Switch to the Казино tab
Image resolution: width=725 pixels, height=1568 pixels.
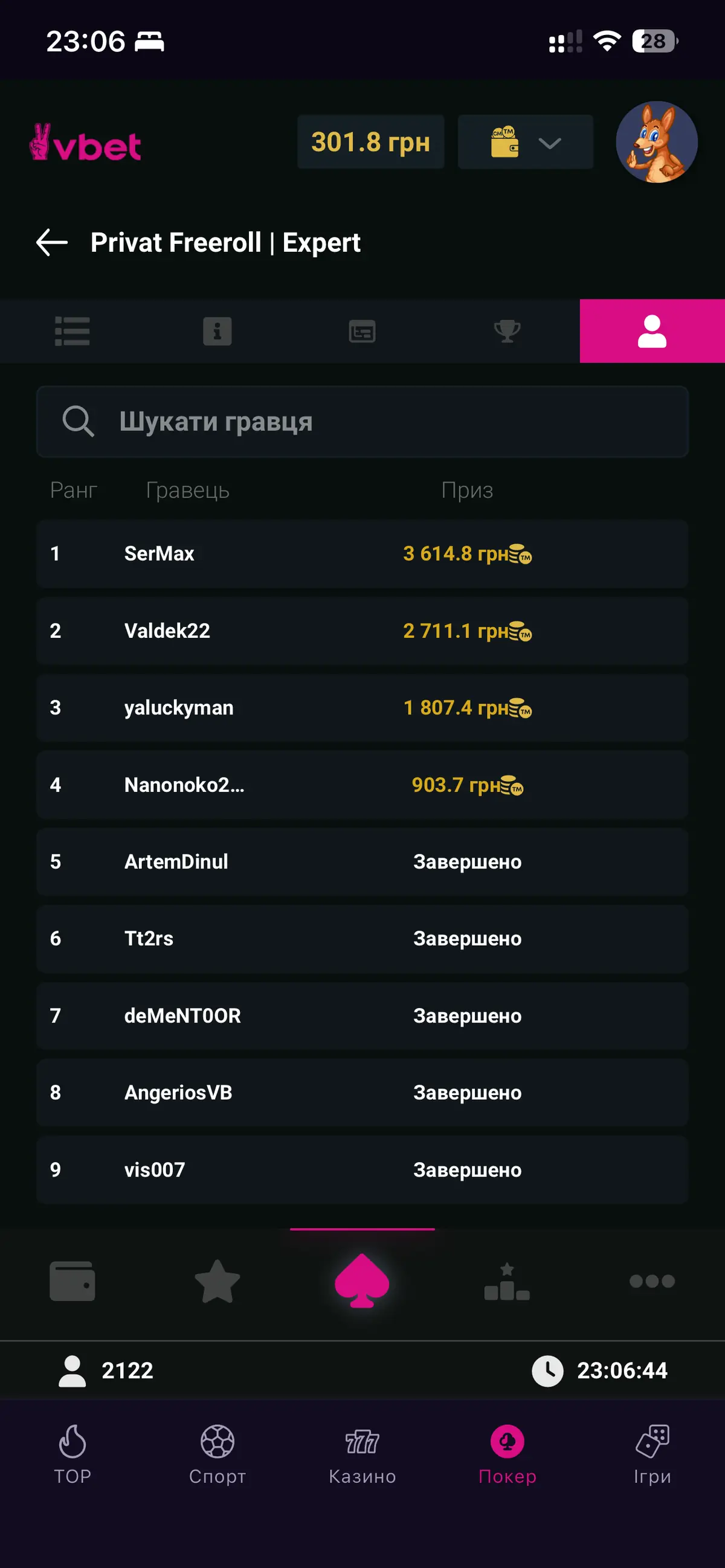[x=362, y=1456]
